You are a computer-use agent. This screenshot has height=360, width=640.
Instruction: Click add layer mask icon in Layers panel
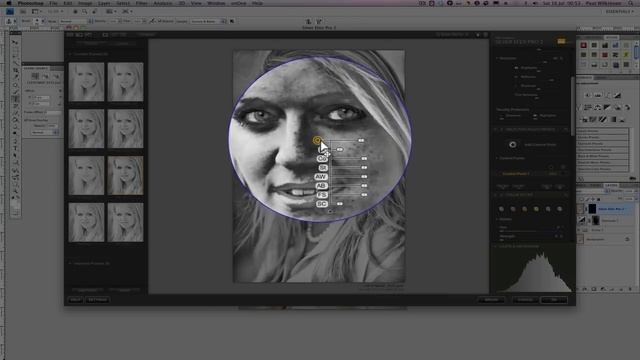pyautogui.click(x=594, y=288)
